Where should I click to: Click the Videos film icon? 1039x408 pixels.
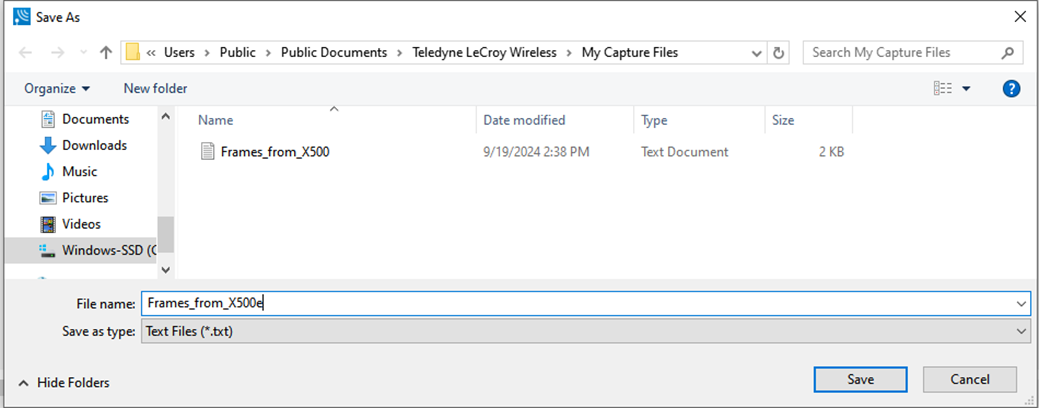pos(48,224)
